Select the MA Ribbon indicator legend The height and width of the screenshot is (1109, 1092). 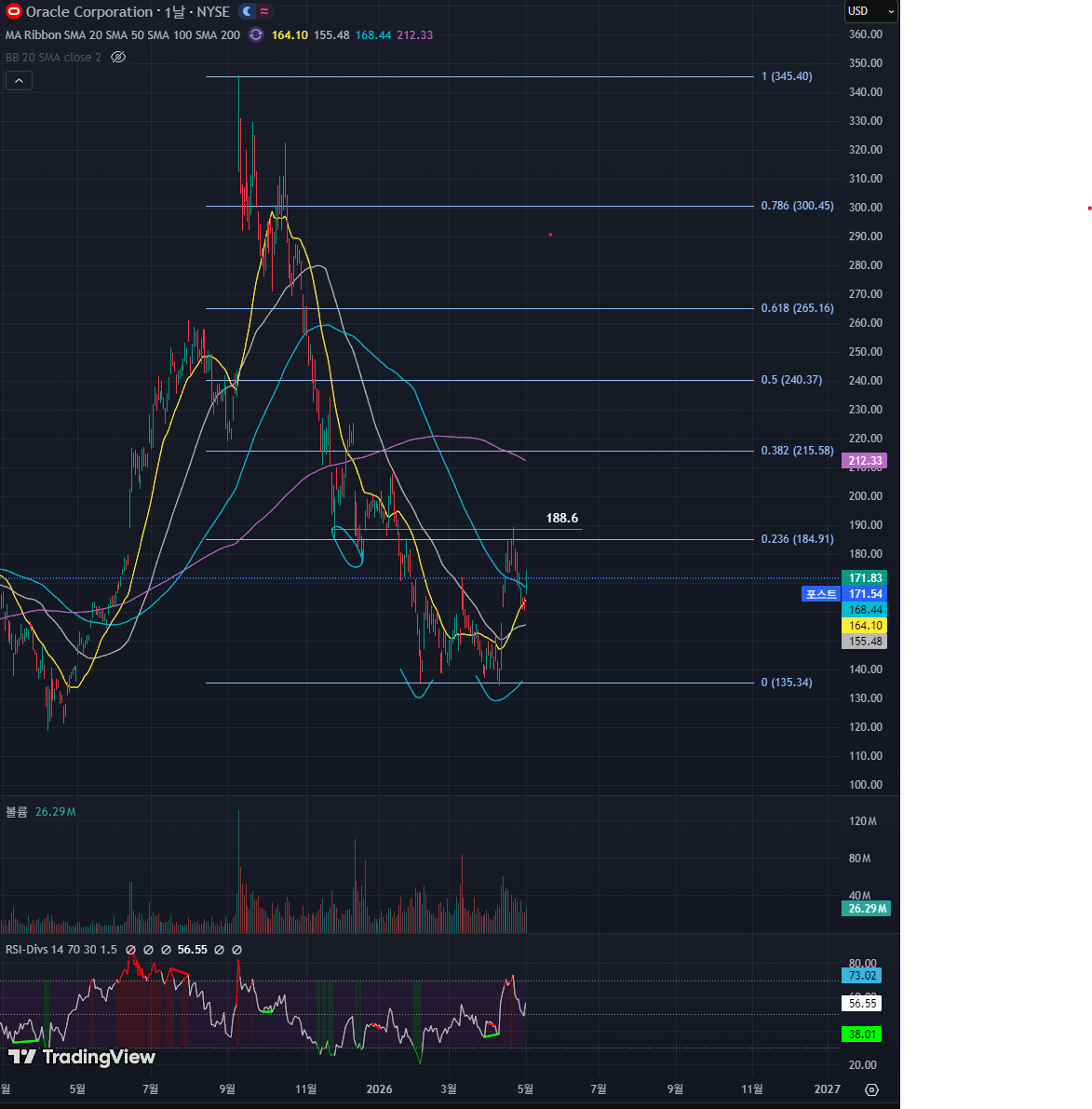(x=122, y=34)
